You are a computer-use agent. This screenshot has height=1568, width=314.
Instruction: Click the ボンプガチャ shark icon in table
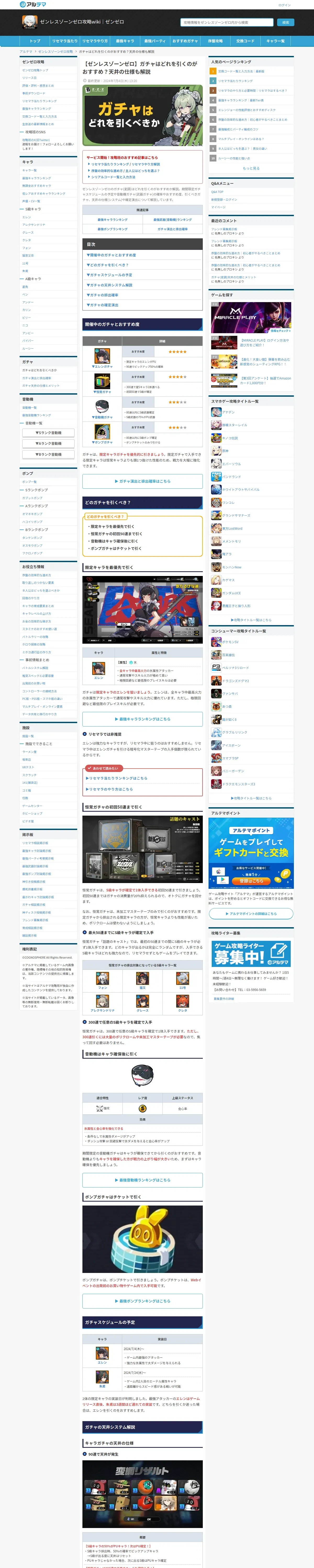pyautogui.click(x=102, y=431)
